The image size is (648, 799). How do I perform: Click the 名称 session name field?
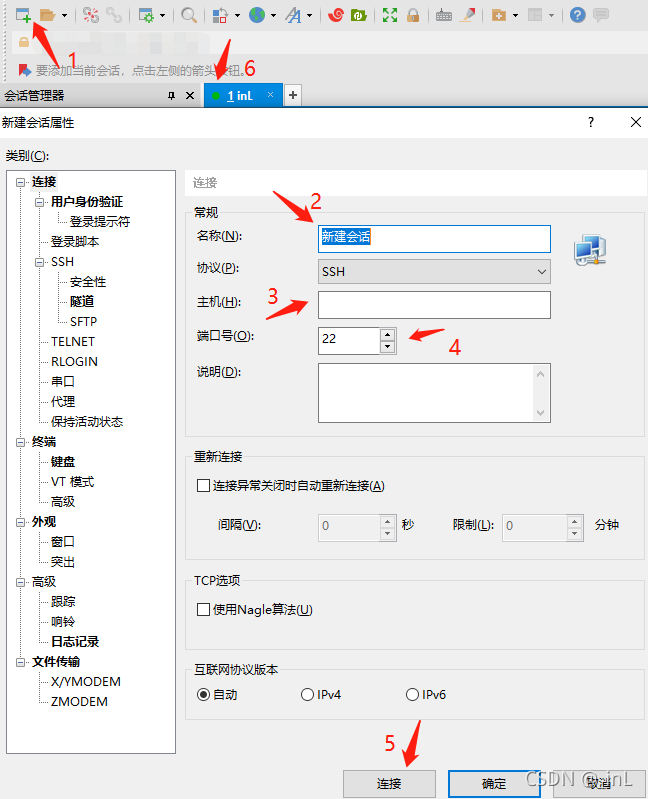pos(434,238)
